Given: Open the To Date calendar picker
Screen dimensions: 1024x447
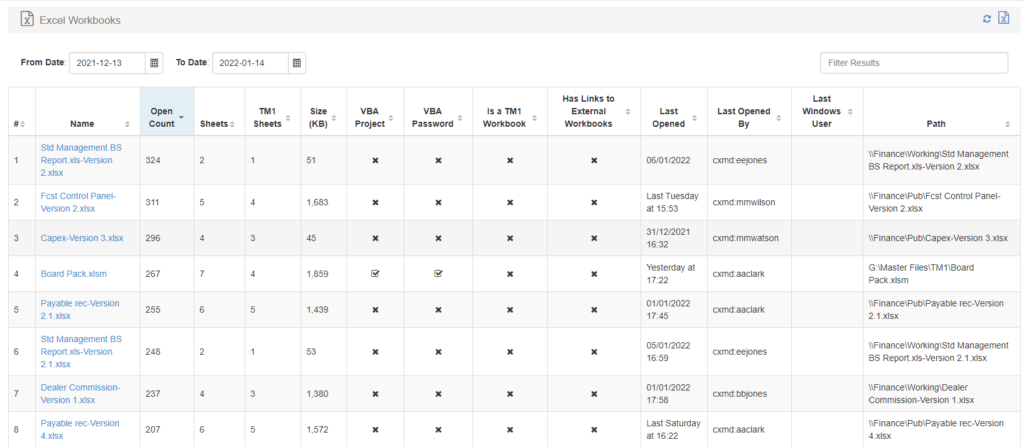Looking at the screenshot, I should pyautogui.click(x=296, y=63).
